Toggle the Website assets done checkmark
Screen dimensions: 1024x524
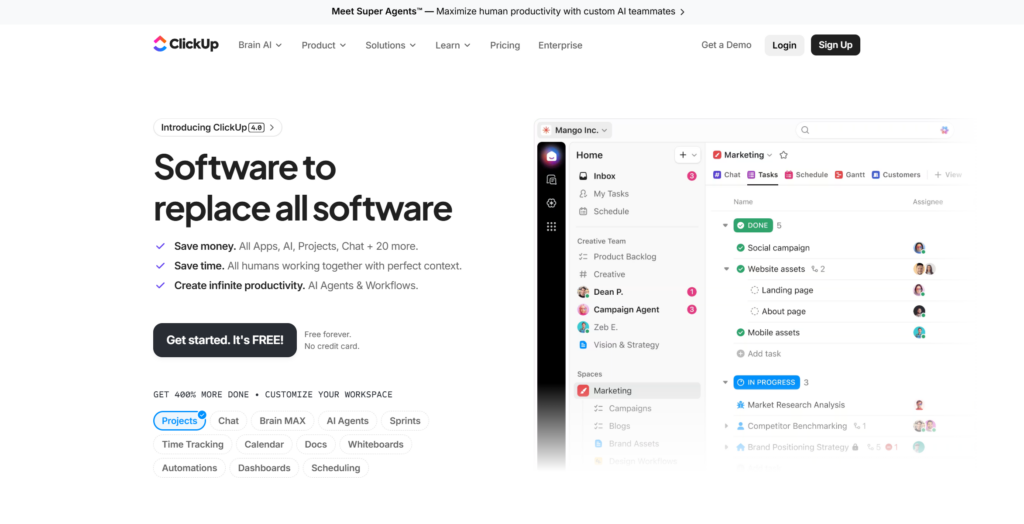pos(740,269)
